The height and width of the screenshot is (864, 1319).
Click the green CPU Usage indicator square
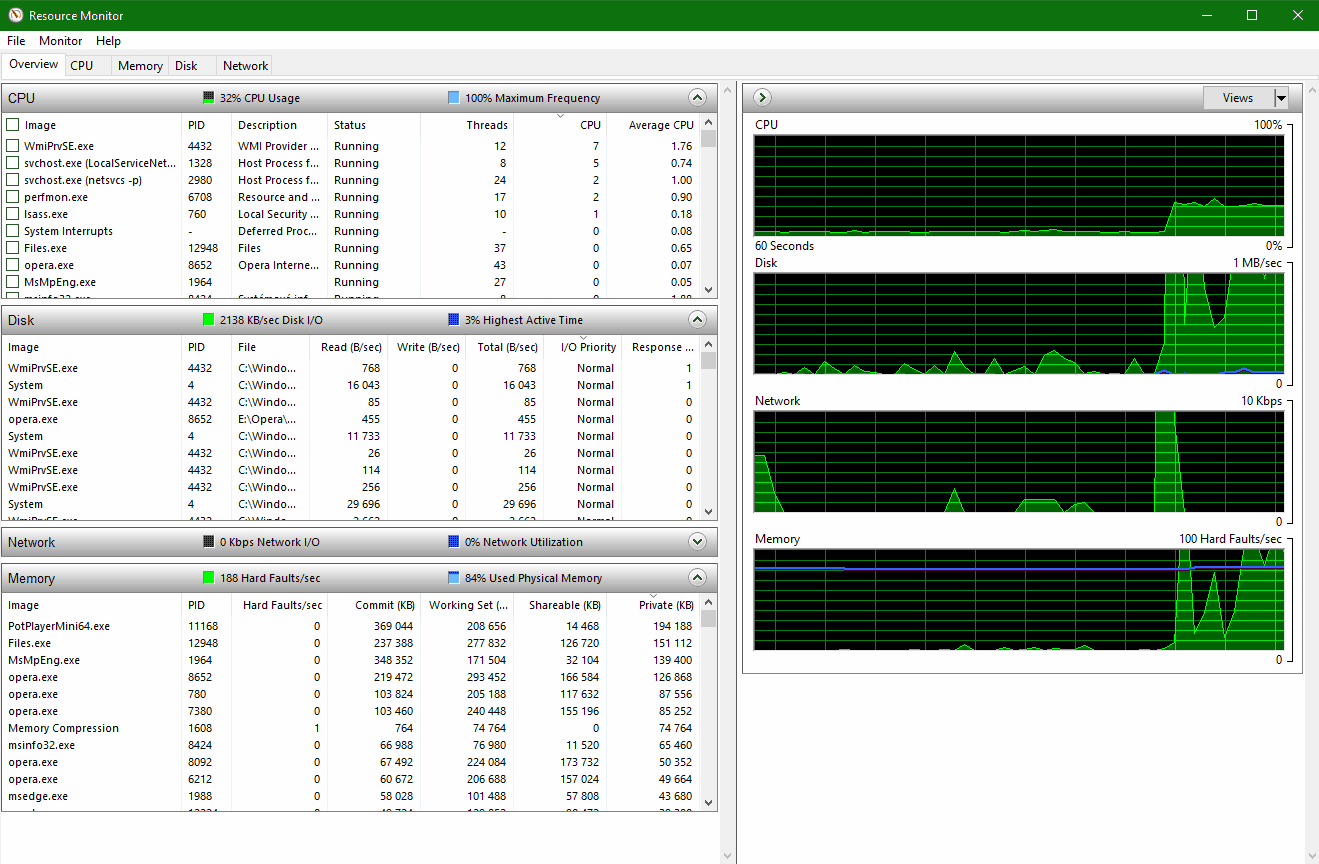[208, 98]
